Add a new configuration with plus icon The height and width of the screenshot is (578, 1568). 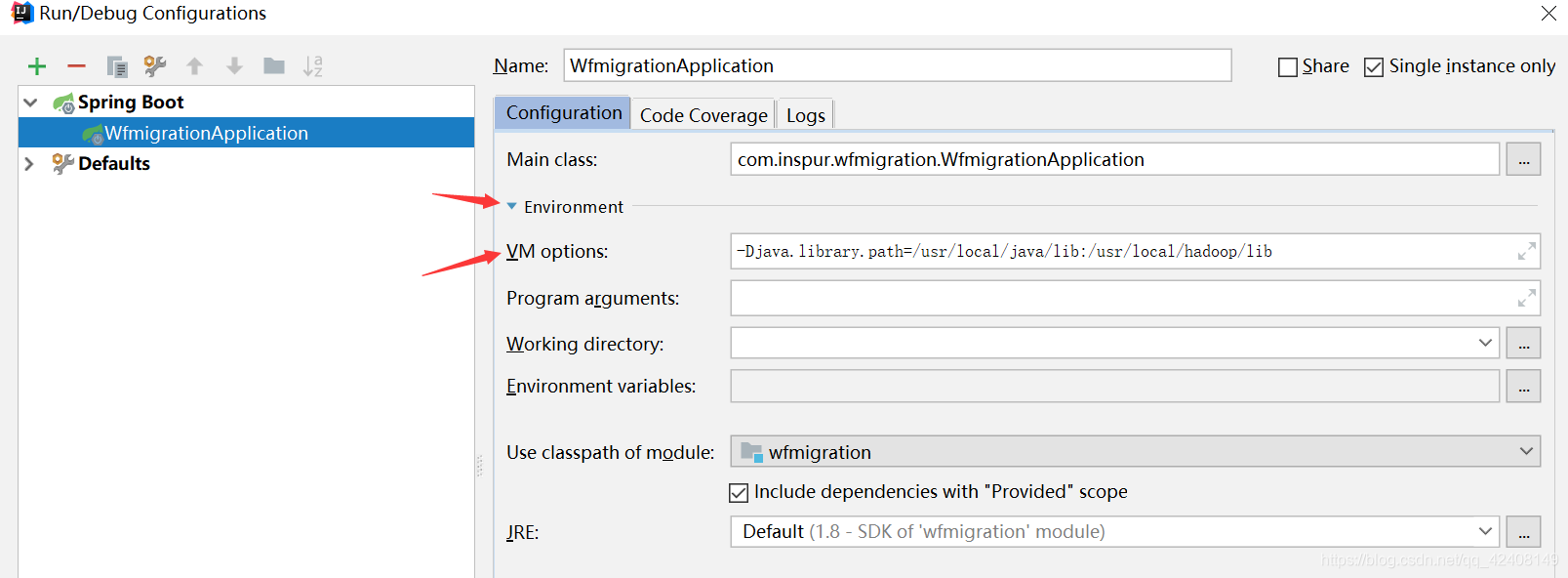tap(37, 66)
